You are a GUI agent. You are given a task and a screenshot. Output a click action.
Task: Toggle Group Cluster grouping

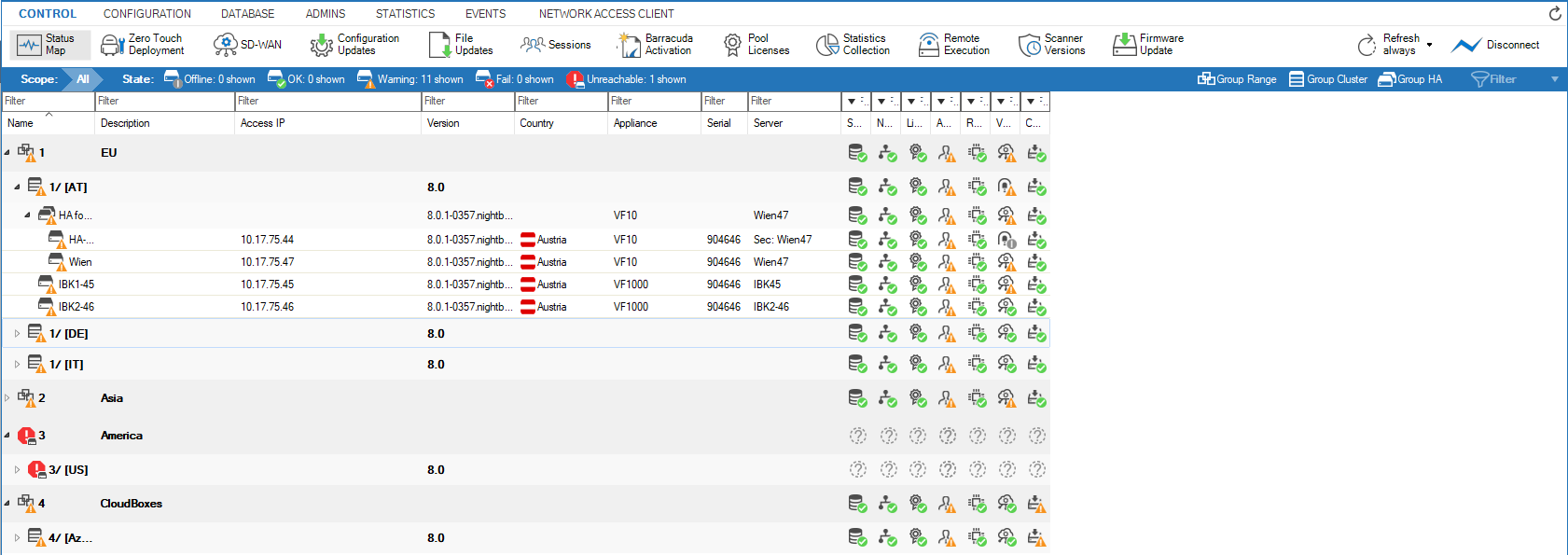click(1328, 79)
